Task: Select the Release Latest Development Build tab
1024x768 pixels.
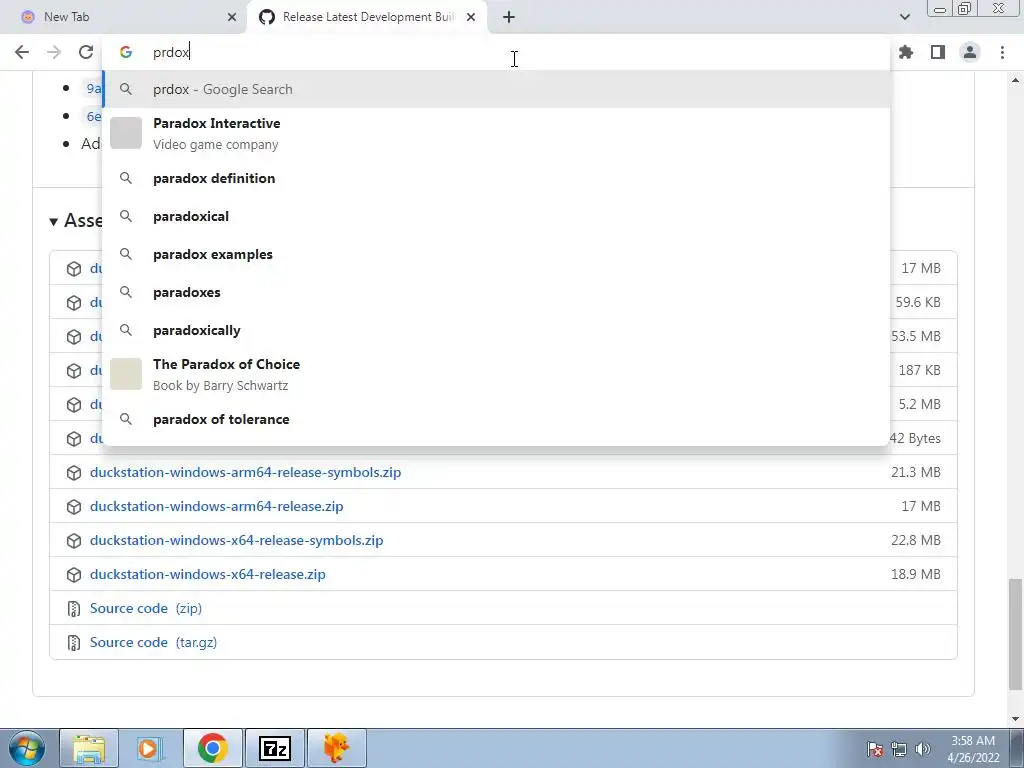Action: (x=368, y=17)
